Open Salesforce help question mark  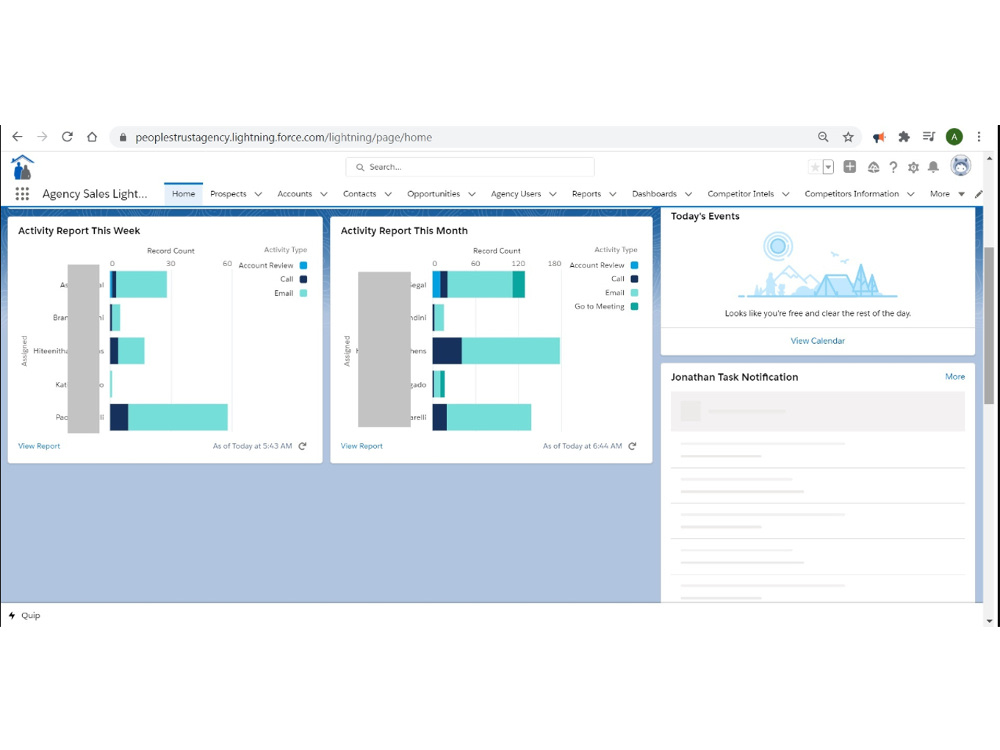(893, 167)
